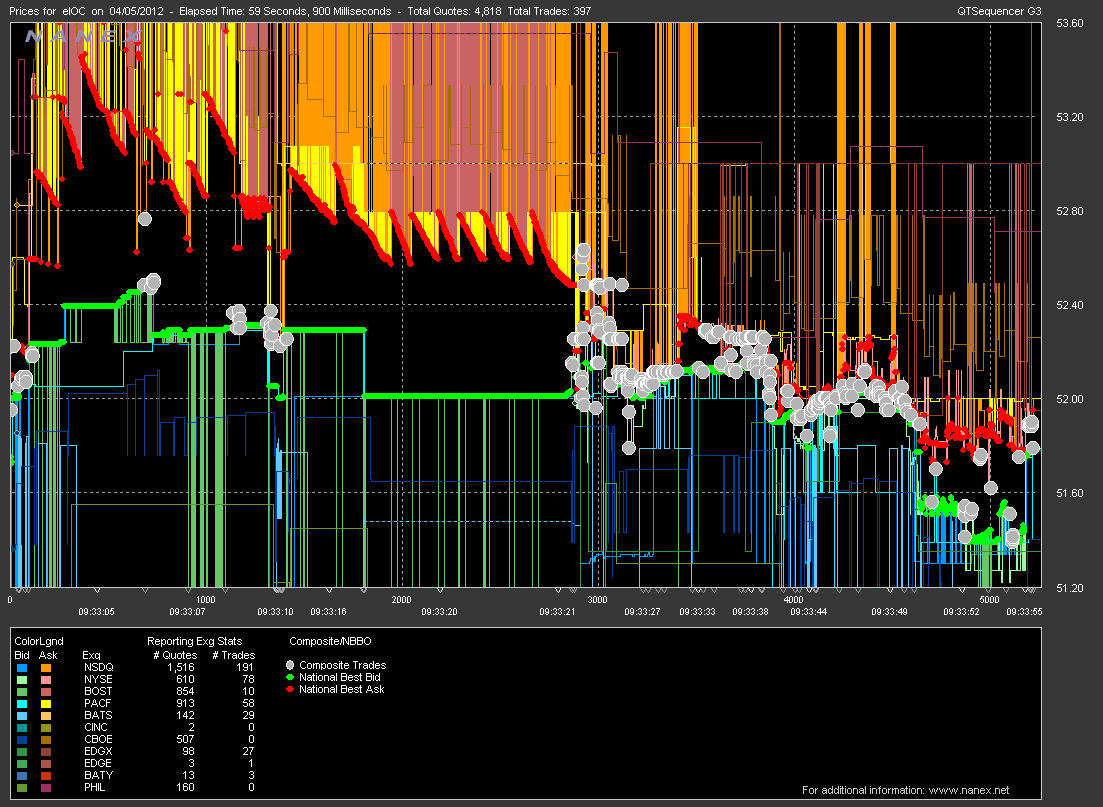Screen dimensions: 1103x807
Task: Click the red National Best Ask marker
Action: 291,689
